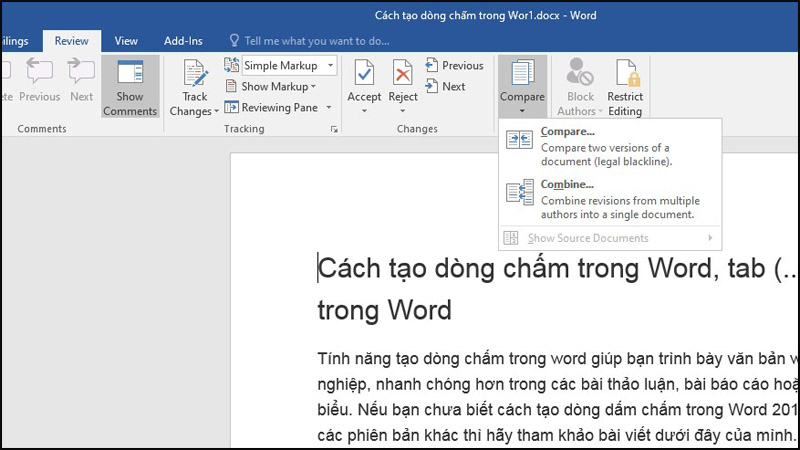Open the Review tab
This screenshot has width=800, height=450.
pos(71,41)
